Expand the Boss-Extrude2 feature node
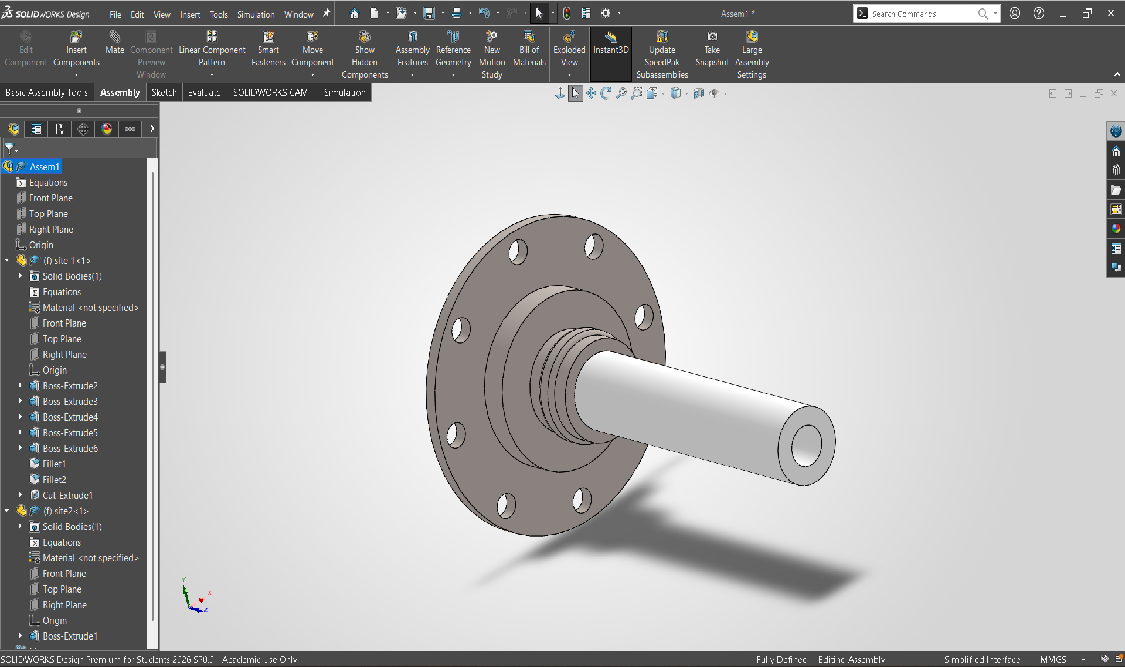The image size is (1125, 667). 21,386
